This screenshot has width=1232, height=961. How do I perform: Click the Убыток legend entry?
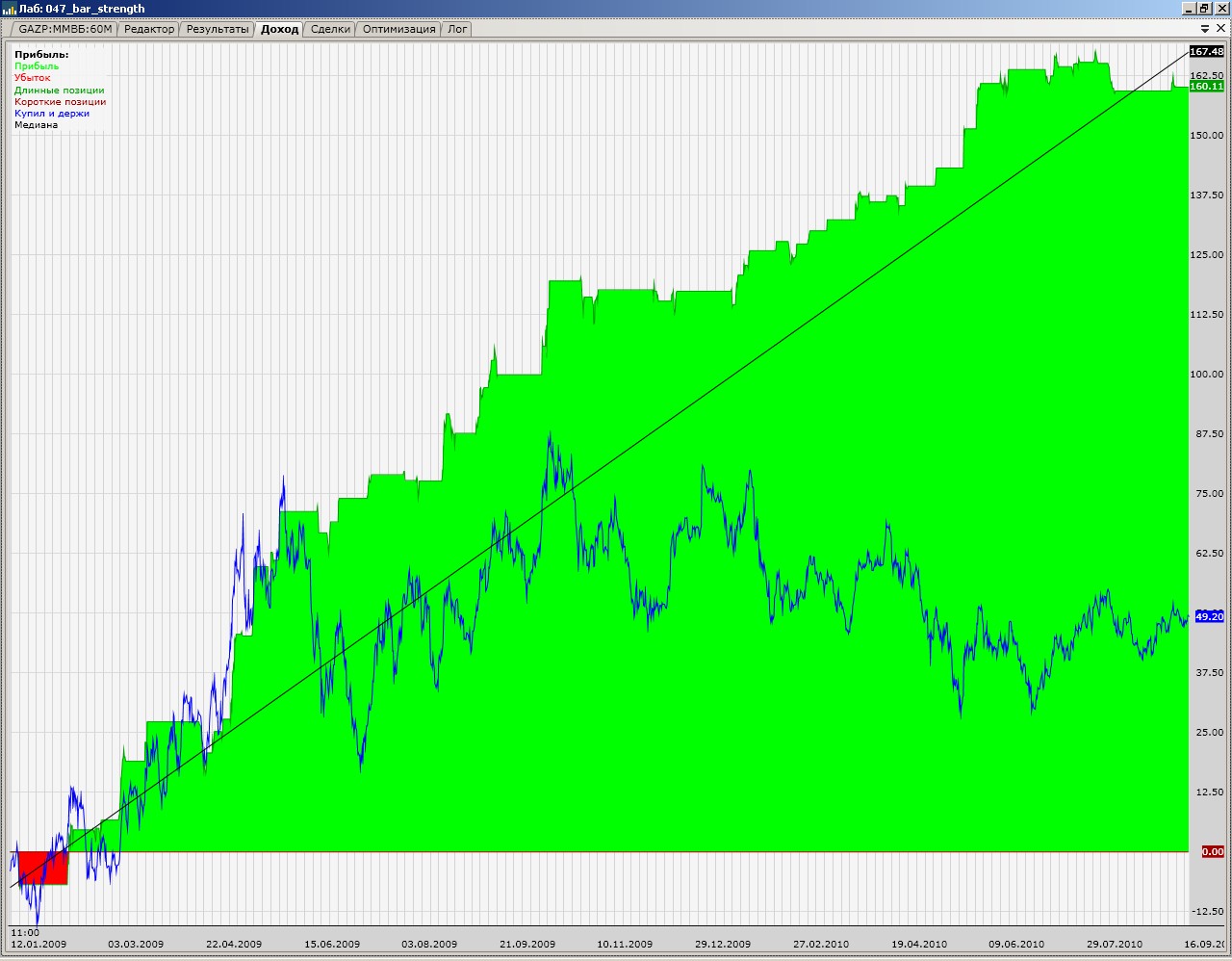[x=32, y=78]
